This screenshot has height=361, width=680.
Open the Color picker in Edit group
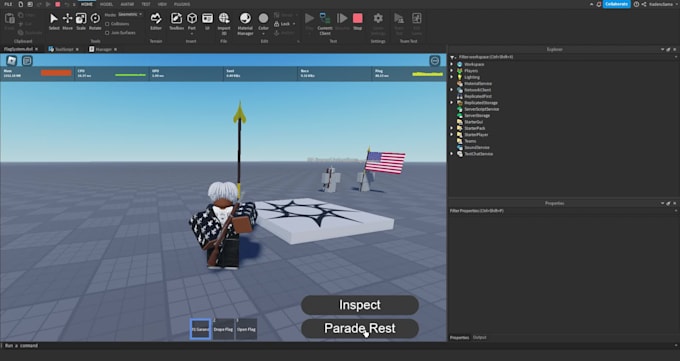point(263,21)
